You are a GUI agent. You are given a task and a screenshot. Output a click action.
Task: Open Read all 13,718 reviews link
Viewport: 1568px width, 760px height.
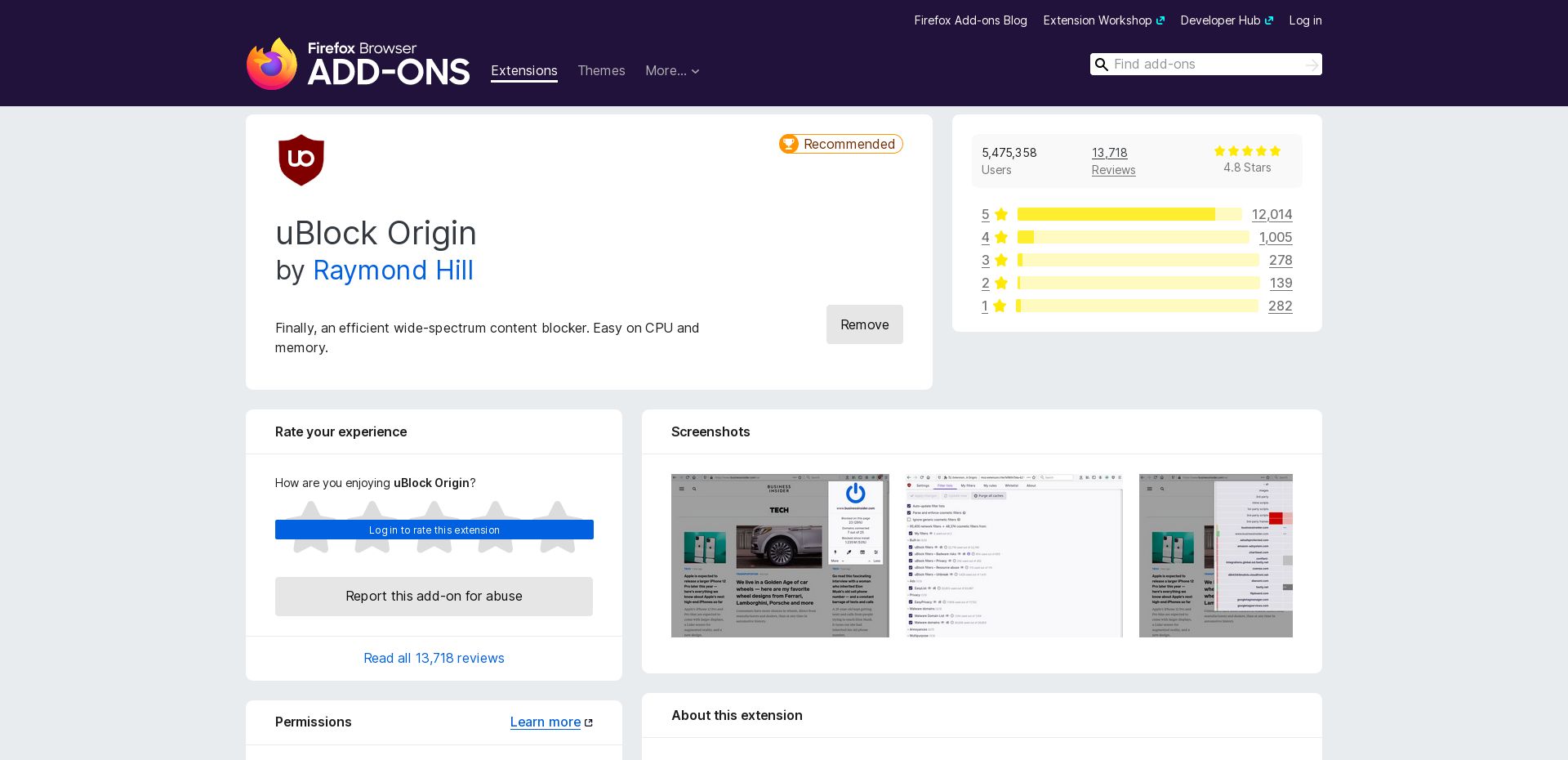[434, 659]
